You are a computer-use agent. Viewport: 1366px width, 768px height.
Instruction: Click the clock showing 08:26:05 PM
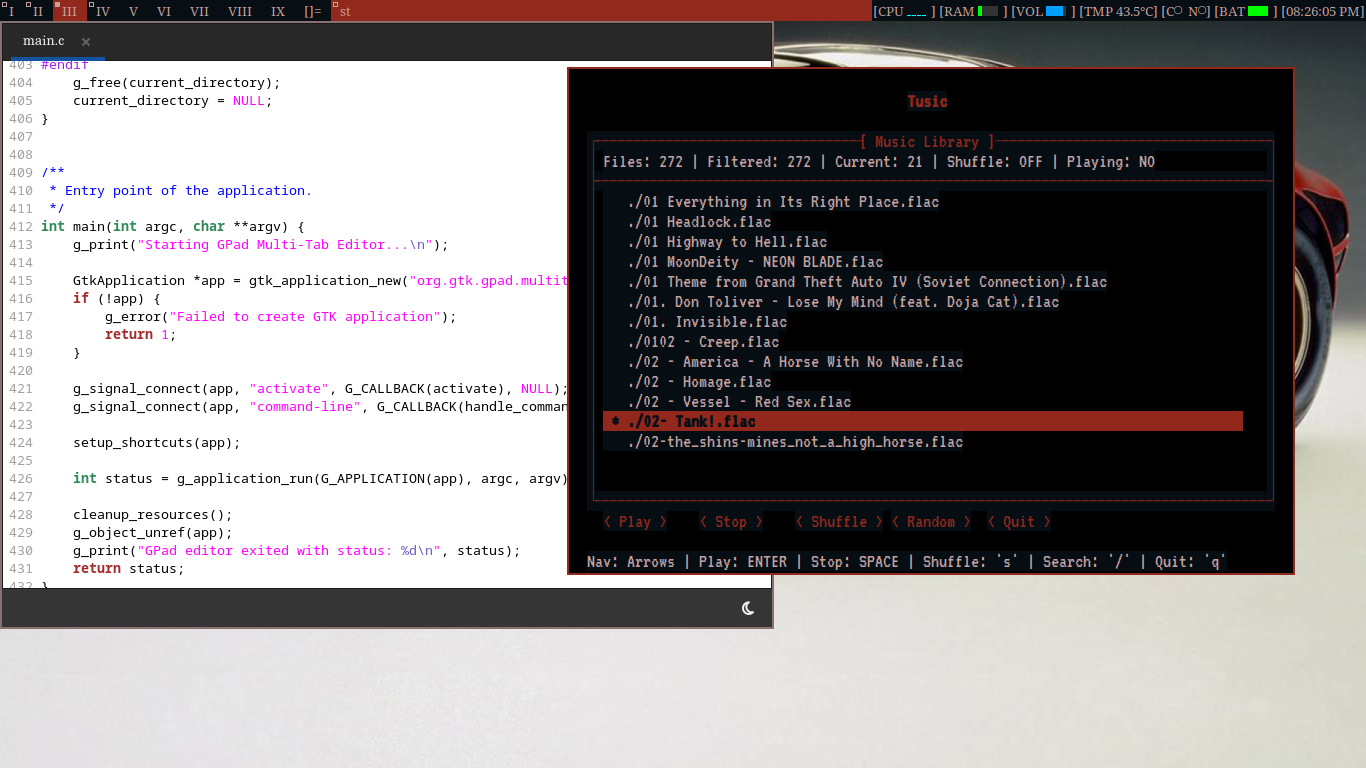(x=1321, y=11)
